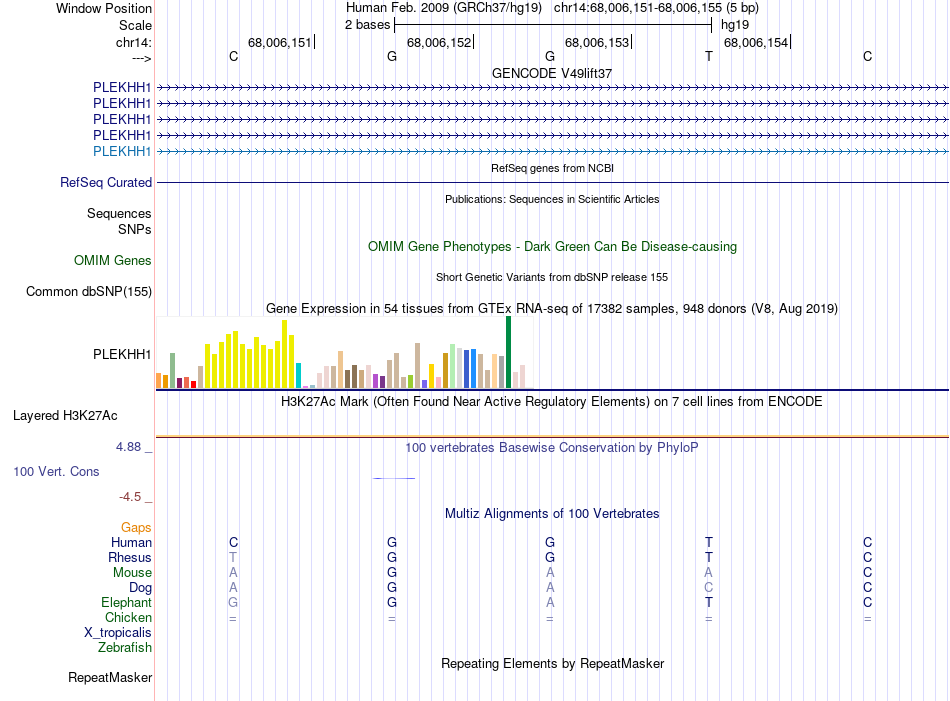Click the -4.5 PhyloP lower scale value
Screen dimensions: 950x701
point(130,497)
